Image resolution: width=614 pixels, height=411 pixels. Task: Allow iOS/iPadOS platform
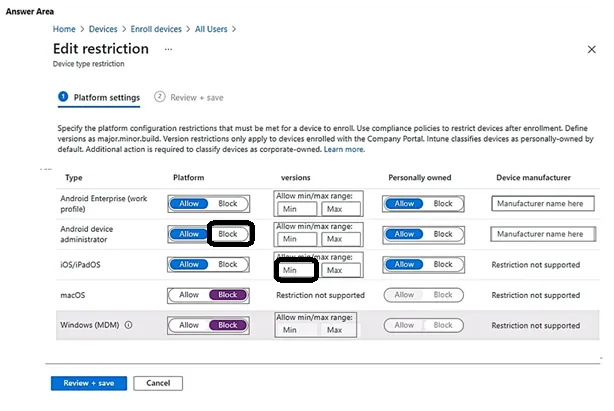pos(189,265)
